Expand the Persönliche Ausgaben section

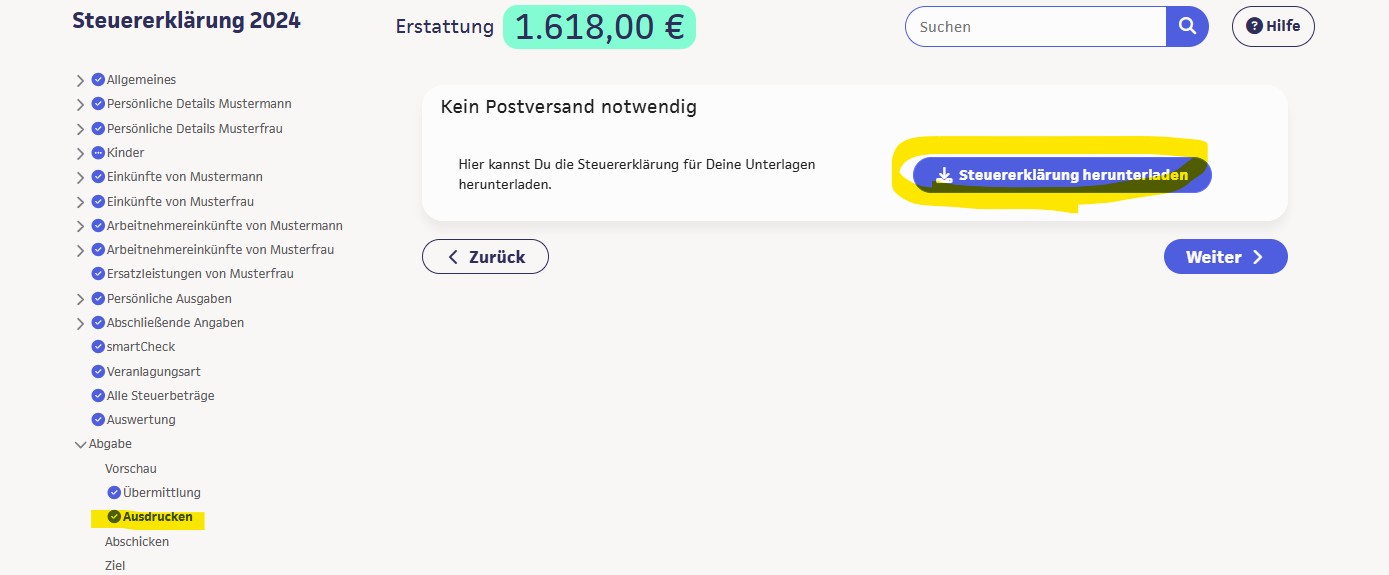(80, 299)
